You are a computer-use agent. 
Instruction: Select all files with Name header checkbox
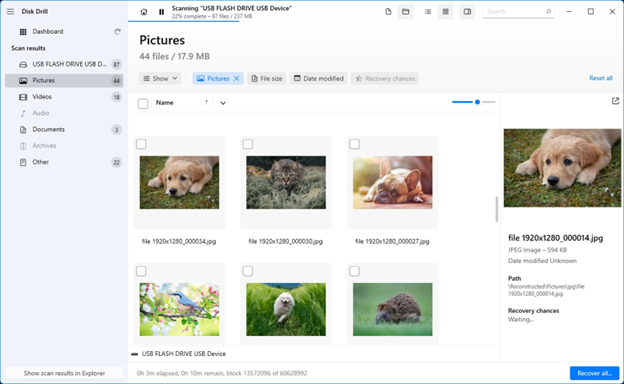tap(143, 103)
